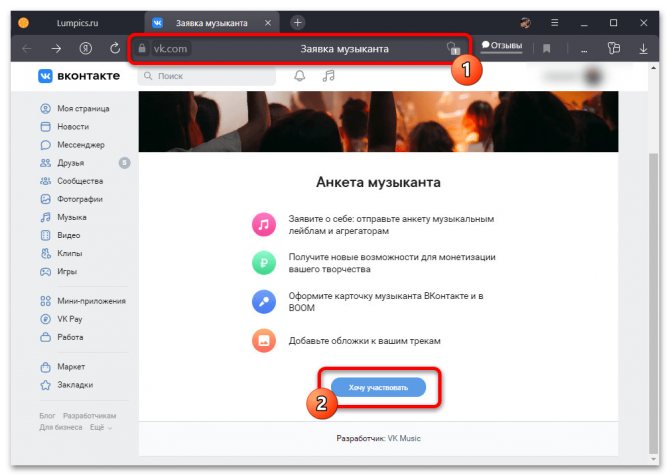Open Мессенджер in sidebar

(72, 145)
